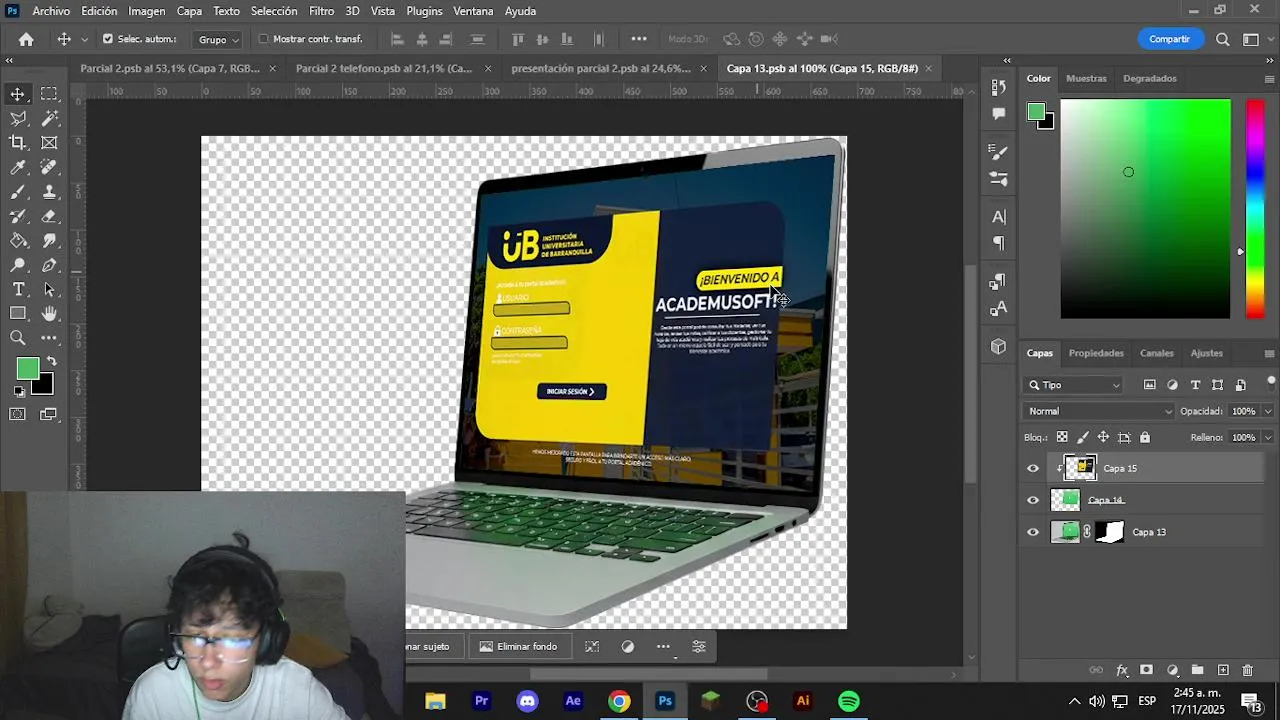Hide the Capa 14 layer
This screenshot has width=1280, height=720.
click(1033, 500)
